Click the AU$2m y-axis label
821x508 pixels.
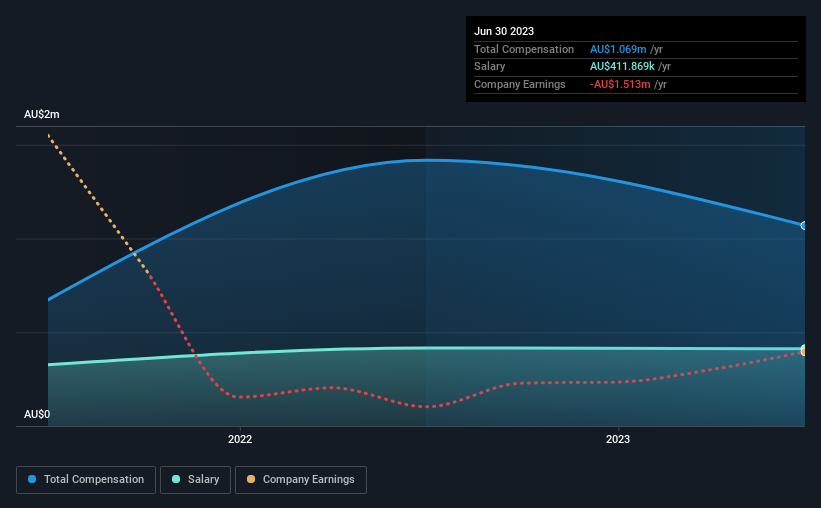pyautogui.click(x=42, y=114)
